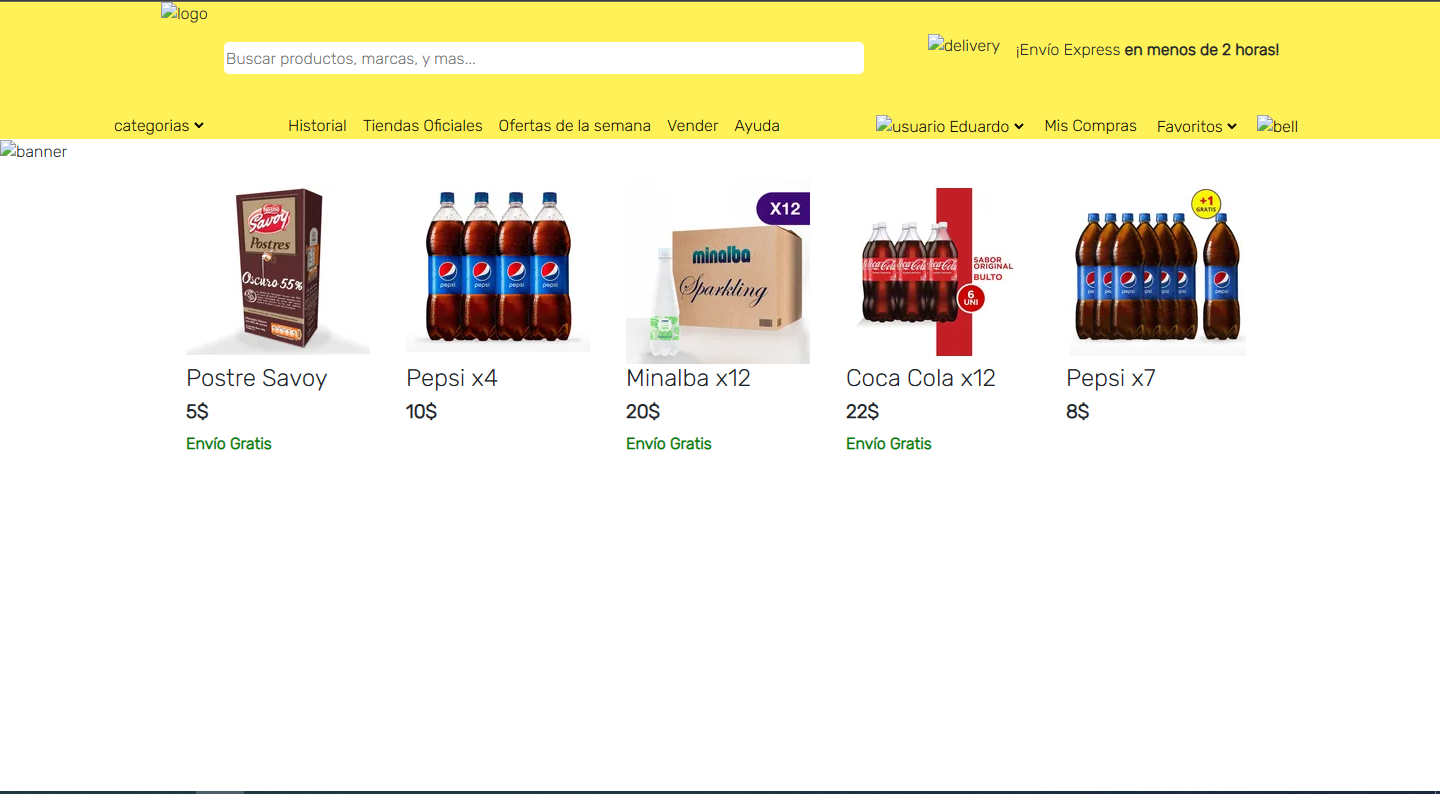
Task: Select the Vender menu item
Action: 693,126
